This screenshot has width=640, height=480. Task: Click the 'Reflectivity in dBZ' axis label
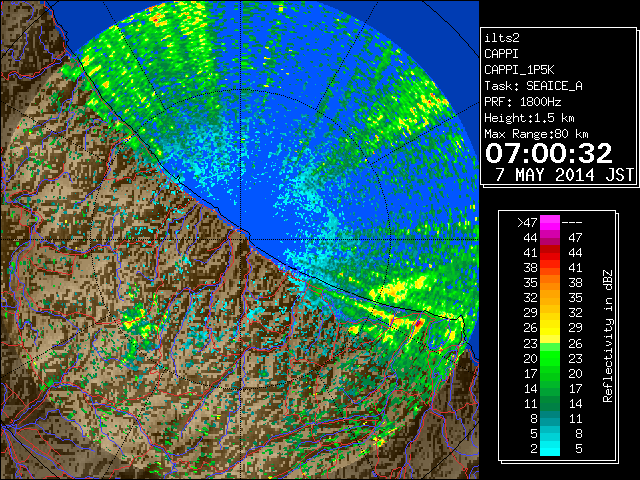pyautogui.click(x=607, y=336)
